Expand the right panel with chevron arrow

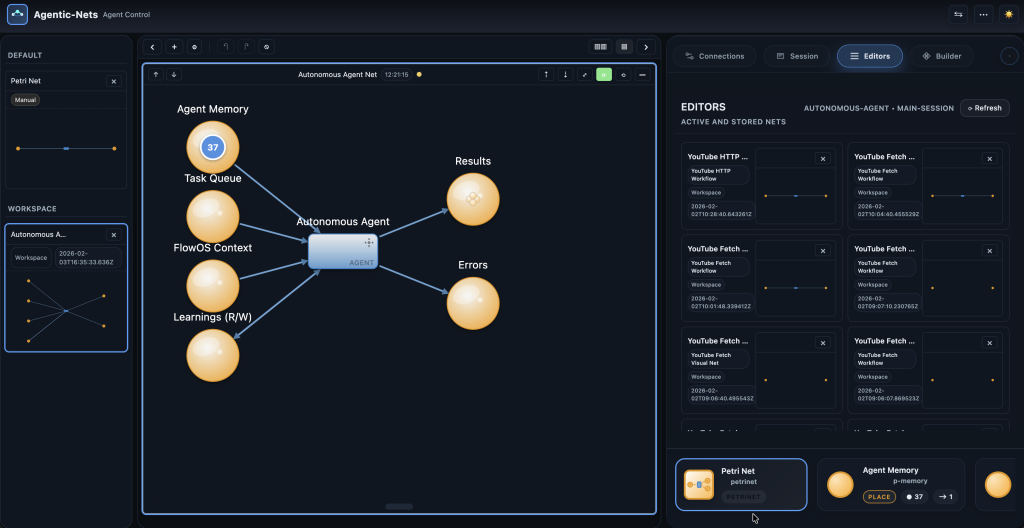tap(646, 47)
